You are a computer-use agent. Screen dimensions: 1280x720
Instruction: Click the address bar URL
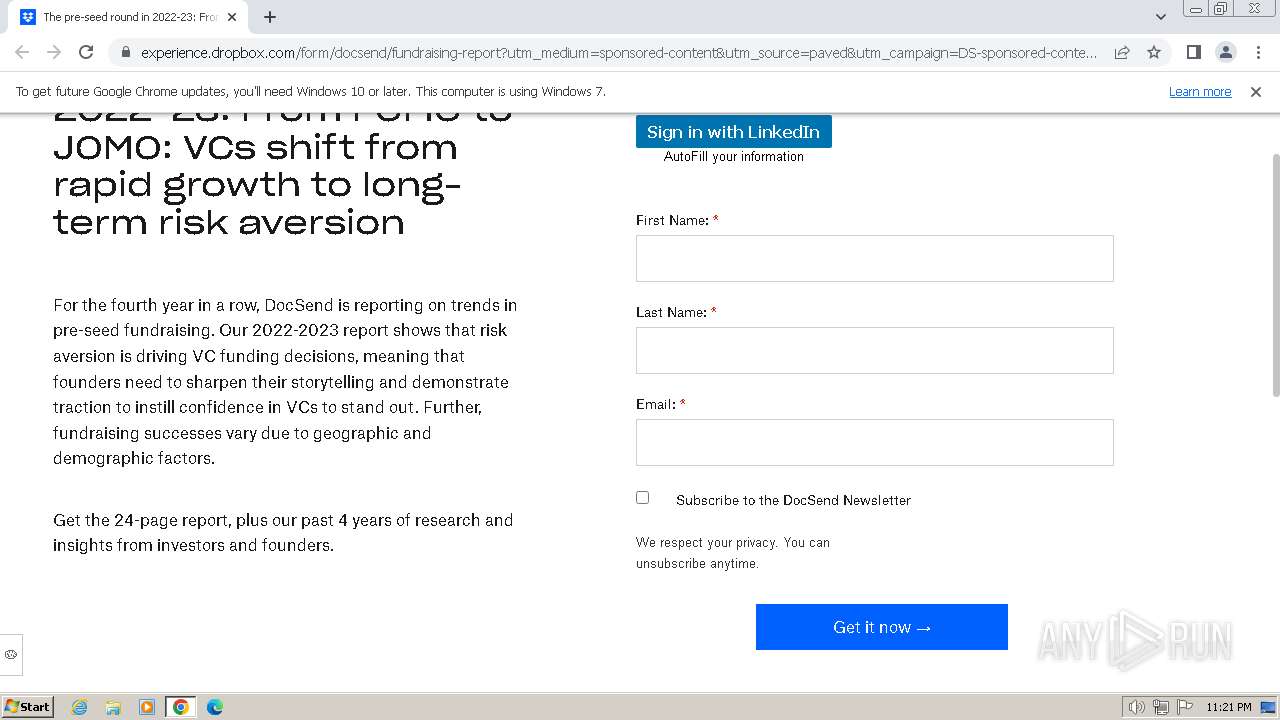click(x=618, y=53)
